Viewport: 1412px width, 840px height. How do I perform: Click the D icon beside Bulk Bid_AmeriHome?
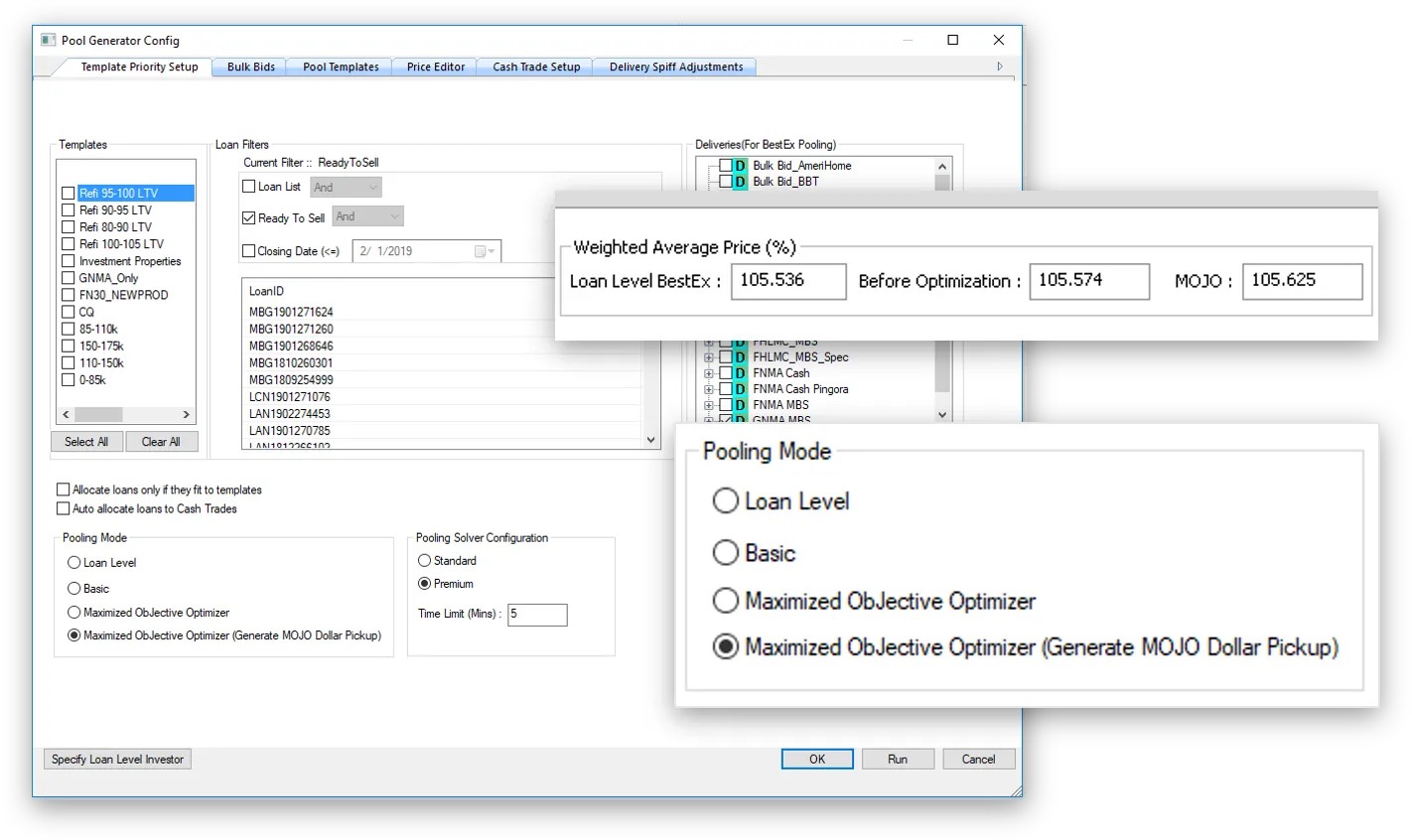click(x=740, y=166)
